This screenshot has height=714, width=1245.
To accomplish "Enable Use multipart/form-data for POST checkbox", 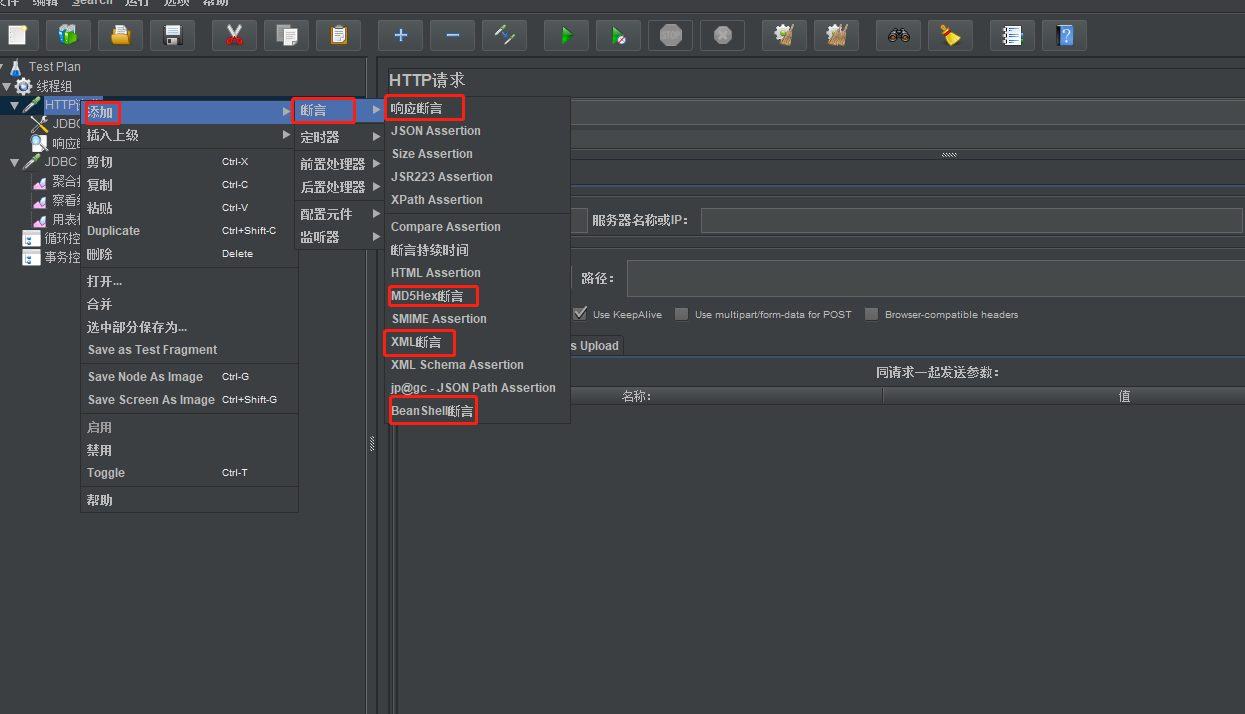I will pos(681,314).
